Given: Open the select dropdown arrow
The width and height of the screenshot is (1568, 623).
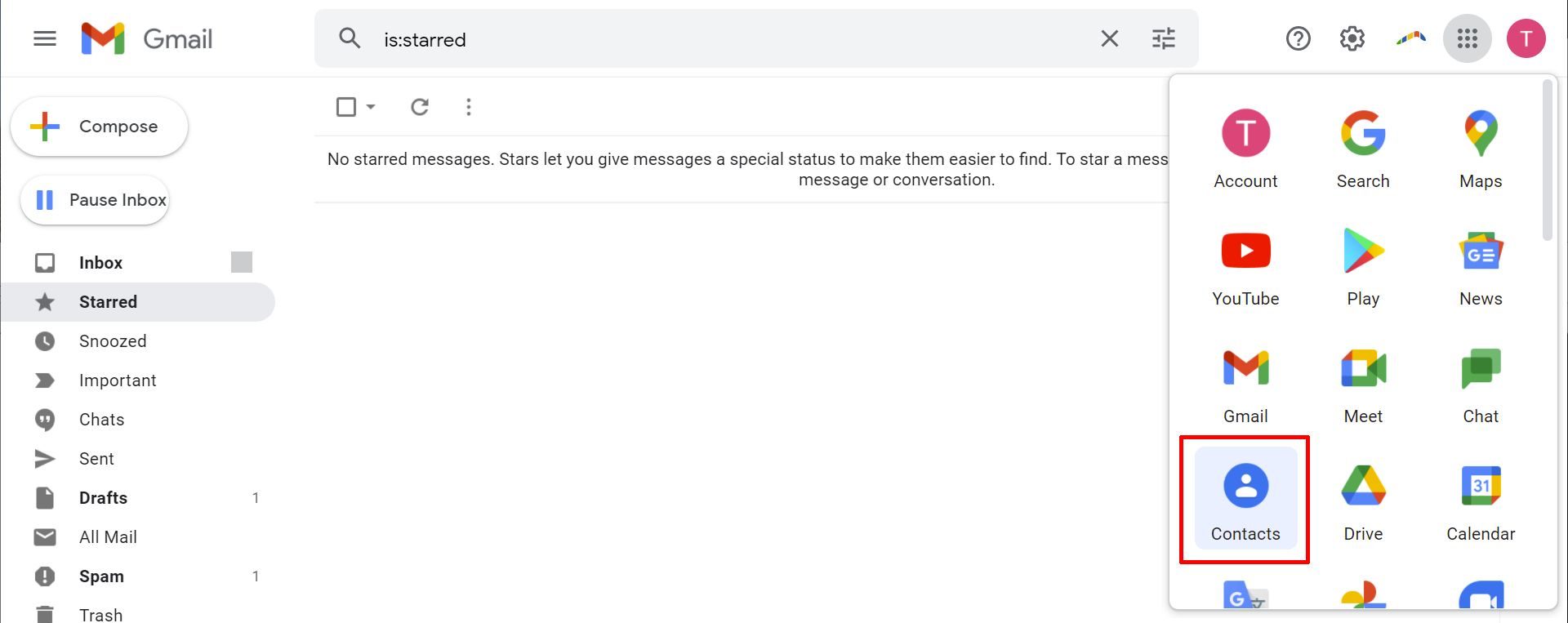Looking at the screenshot, I should pos(371,107).
